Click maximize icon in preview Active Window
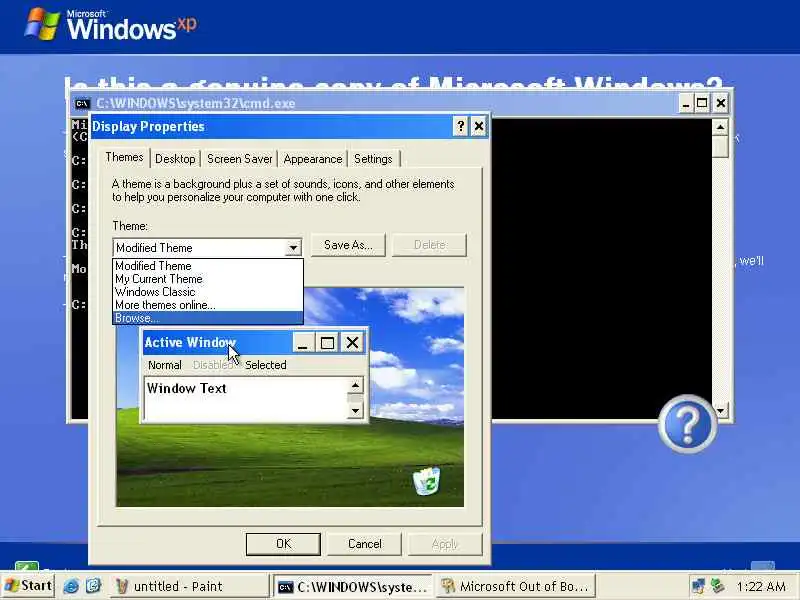 coord(327,342)
